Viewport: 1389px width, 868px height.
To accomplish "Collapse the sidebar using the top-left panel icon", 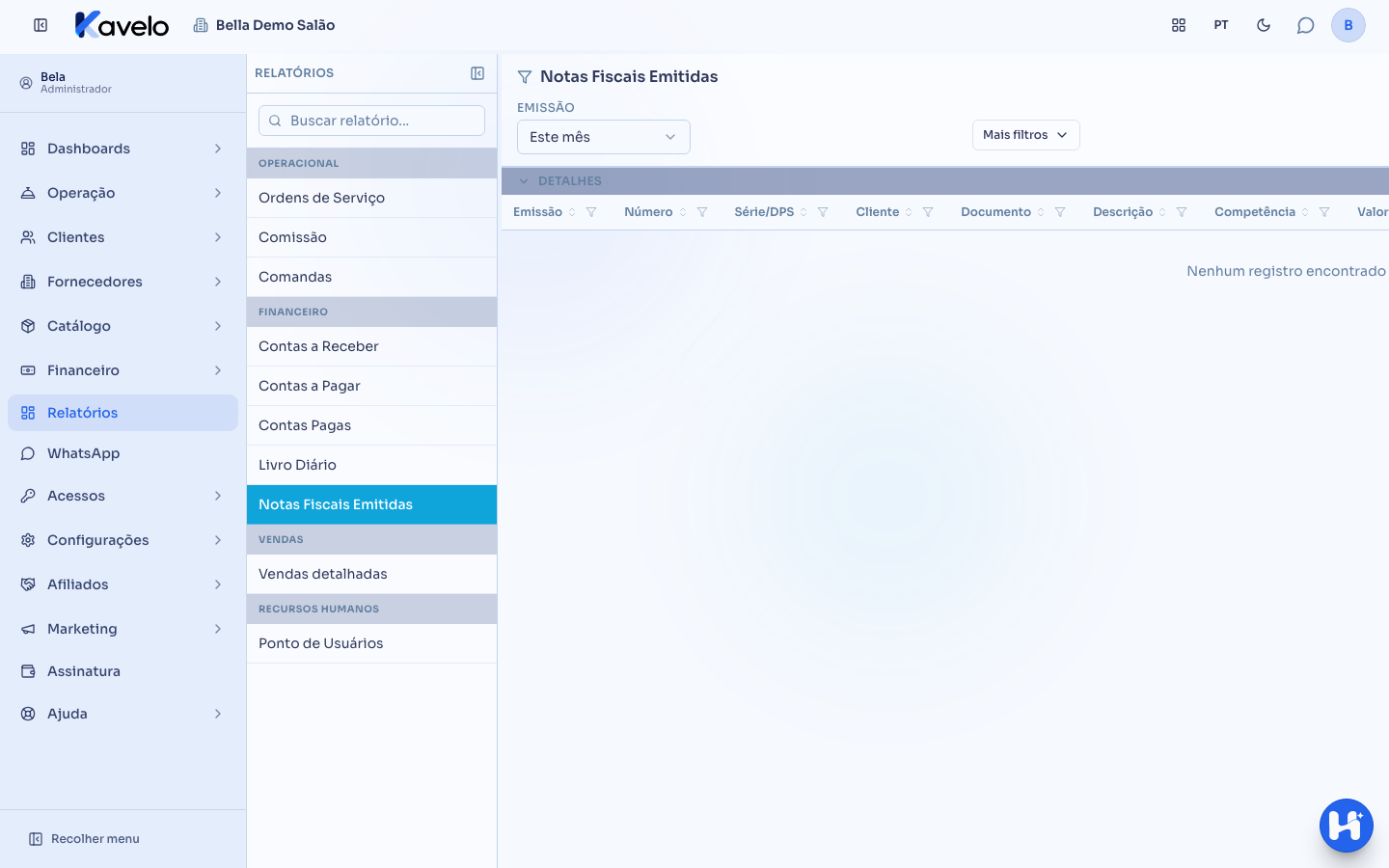I will (41, 25).
